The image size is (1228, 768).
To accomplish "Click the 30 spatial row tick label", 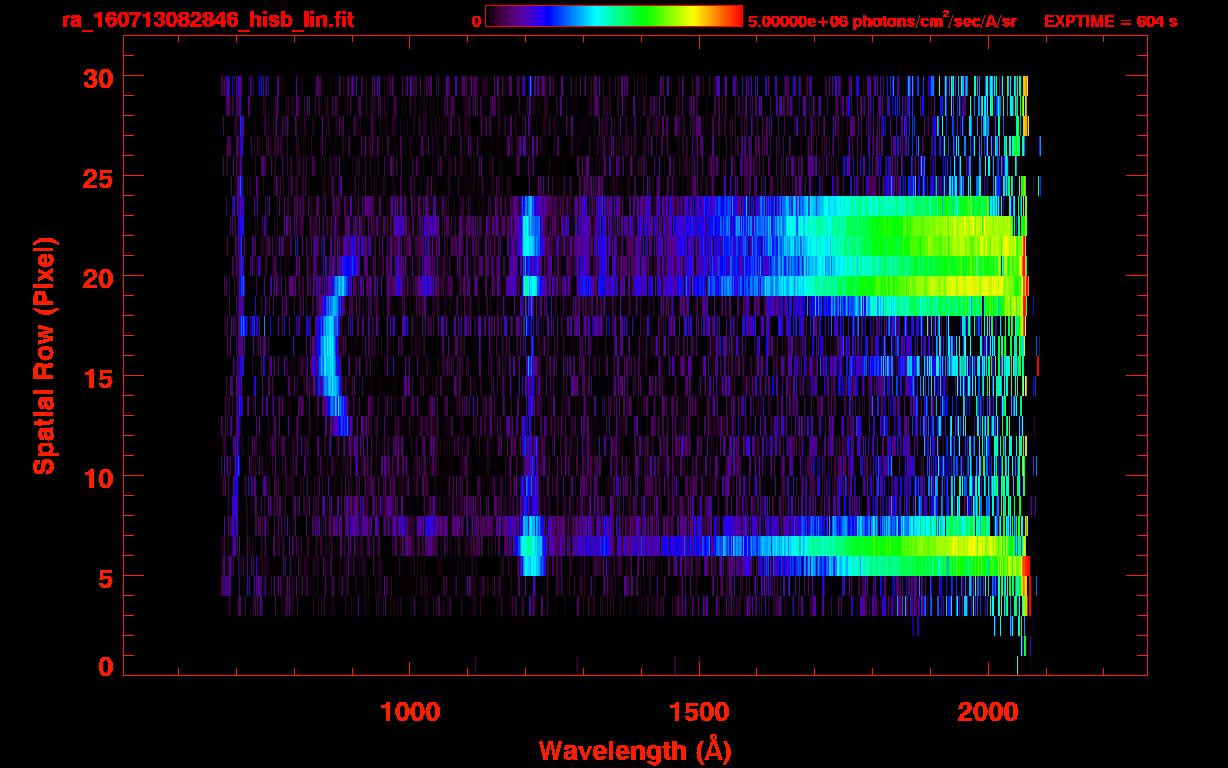I will pyautogui.click(x=100, y=77).
